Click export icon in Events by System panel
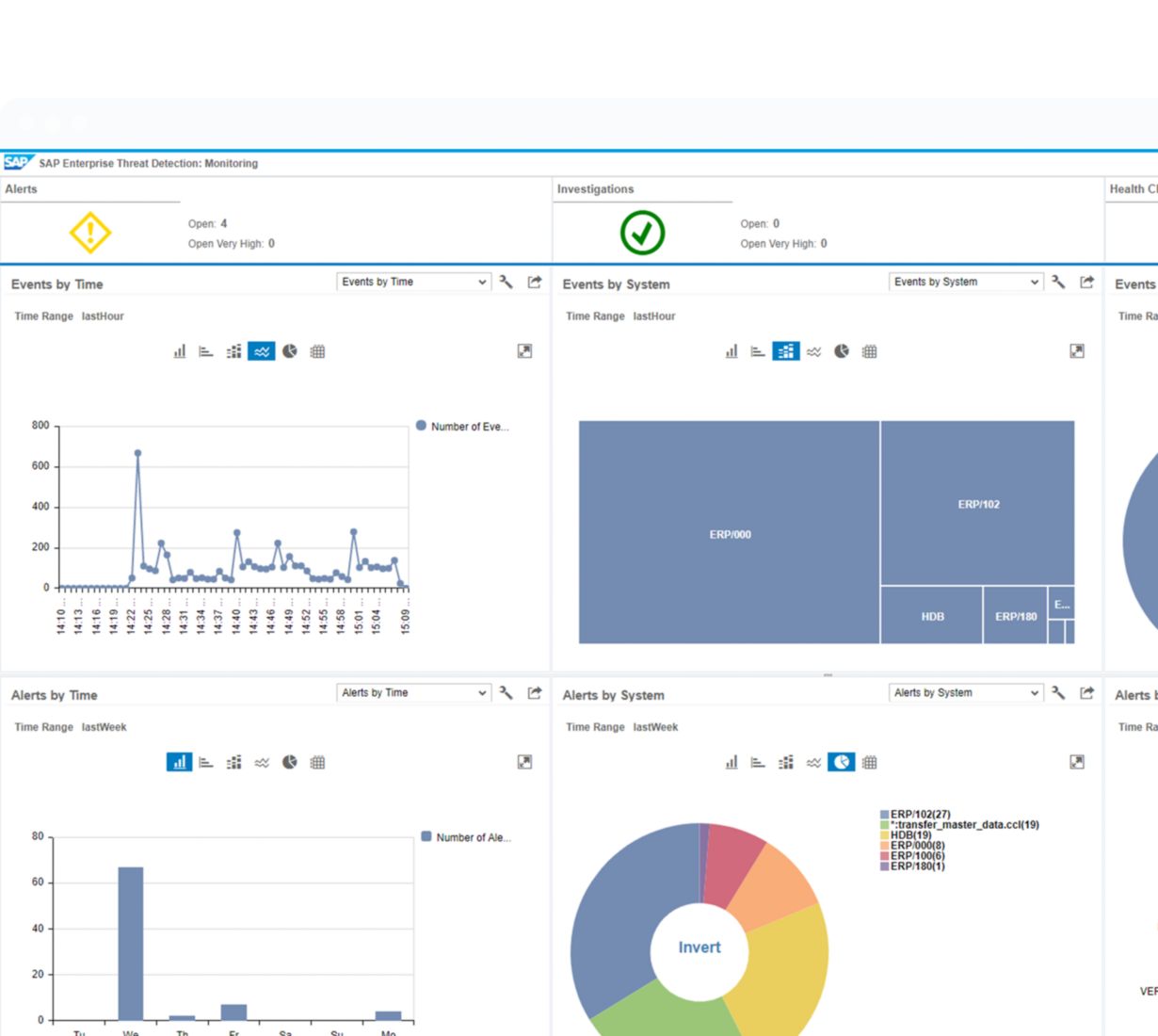This screenshot has width=1158, height=1036. pos(1086,282)
